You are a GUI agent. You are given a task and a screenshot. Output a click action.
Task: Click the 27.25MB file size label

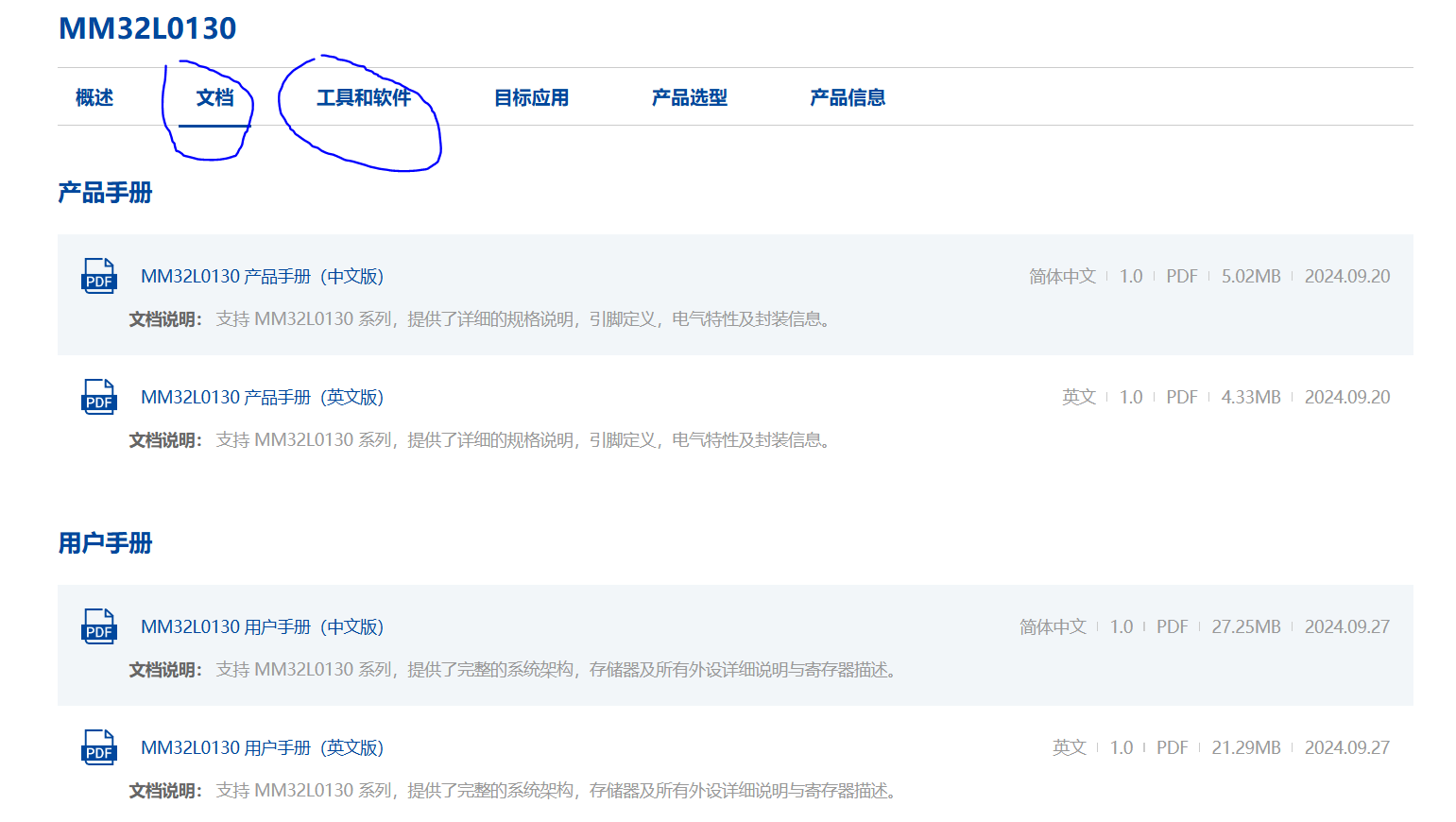click(1245, 627)
